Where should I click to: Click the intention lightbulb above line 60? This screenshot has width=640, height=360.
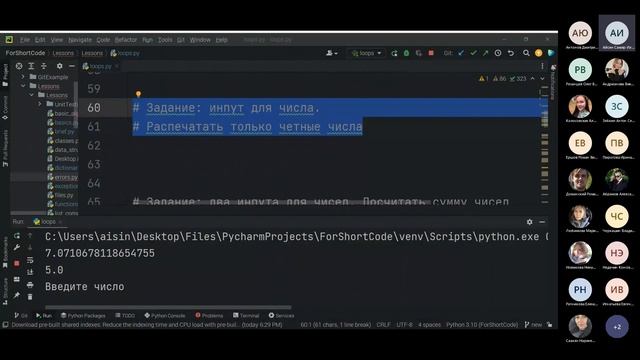point(138,94)
